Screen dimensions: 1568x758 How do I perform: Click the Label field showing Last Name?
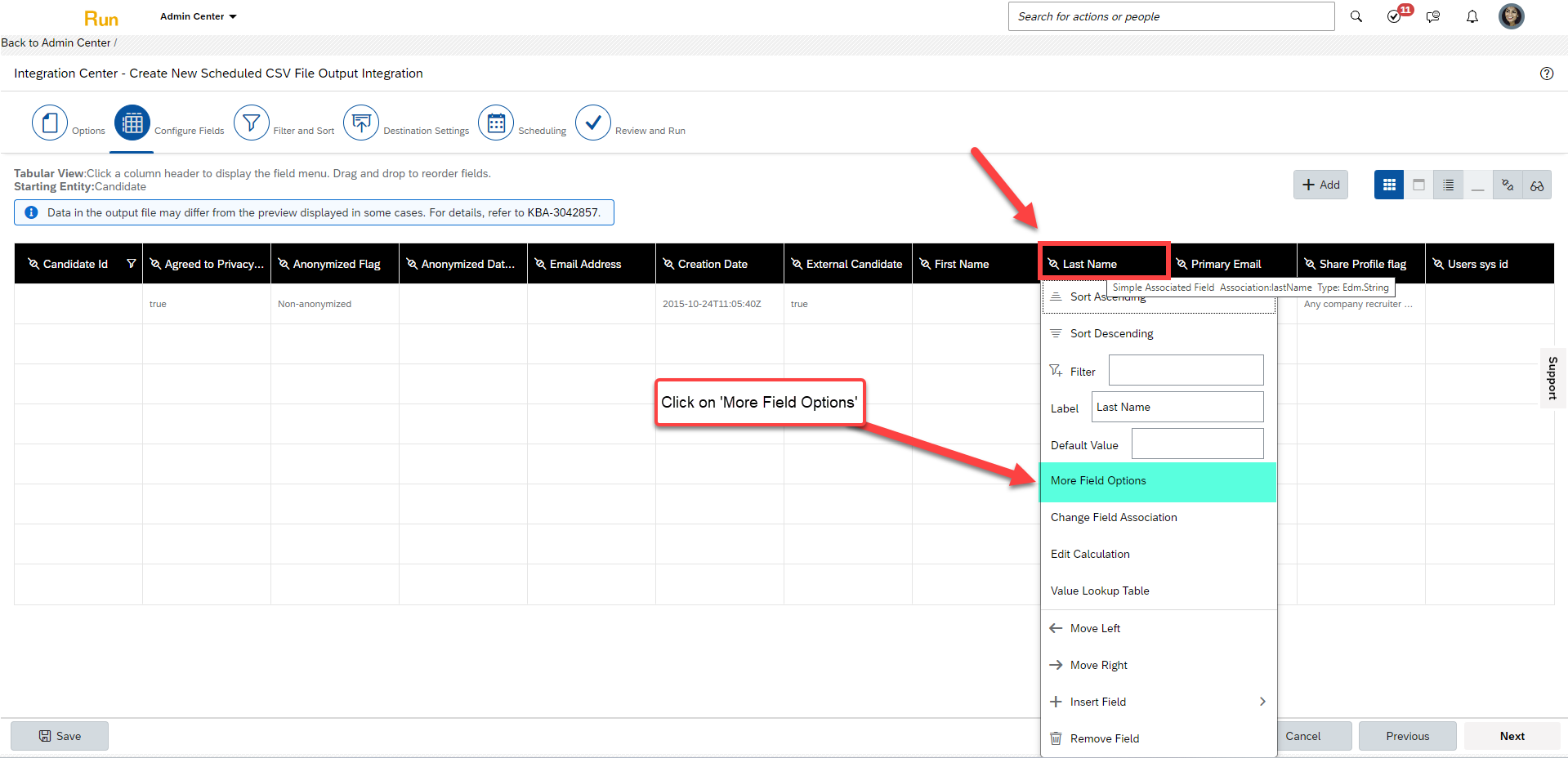point(1177,407)
